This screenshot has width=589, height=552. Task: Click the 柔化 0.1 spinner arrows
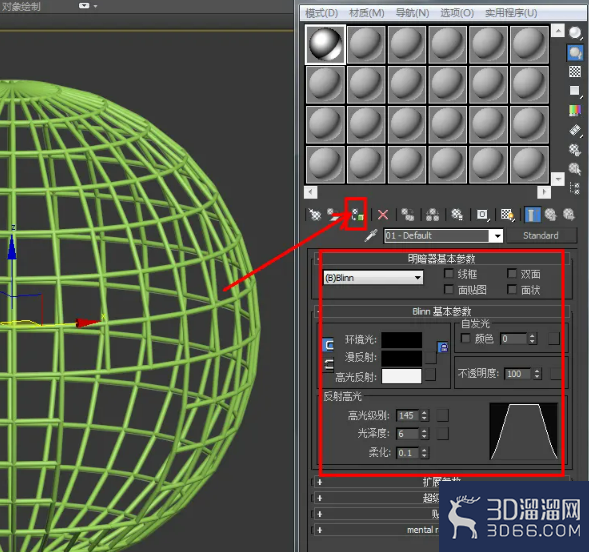424,453
